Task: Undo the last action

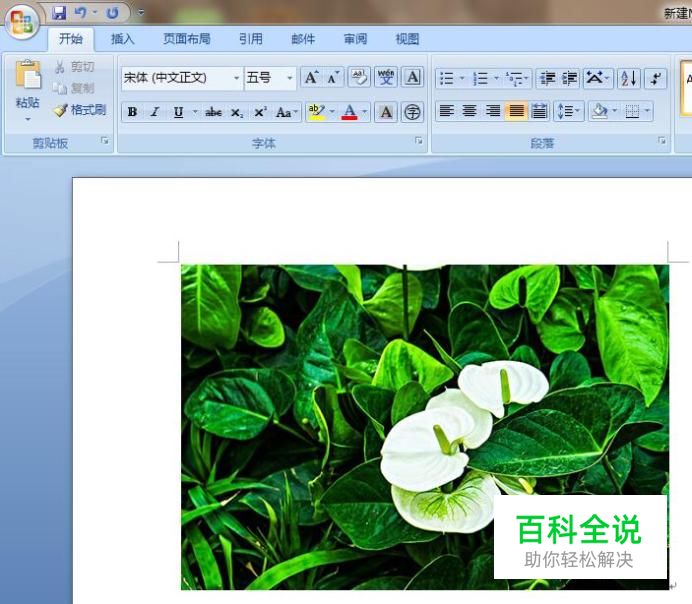Action: coord(80,13)
